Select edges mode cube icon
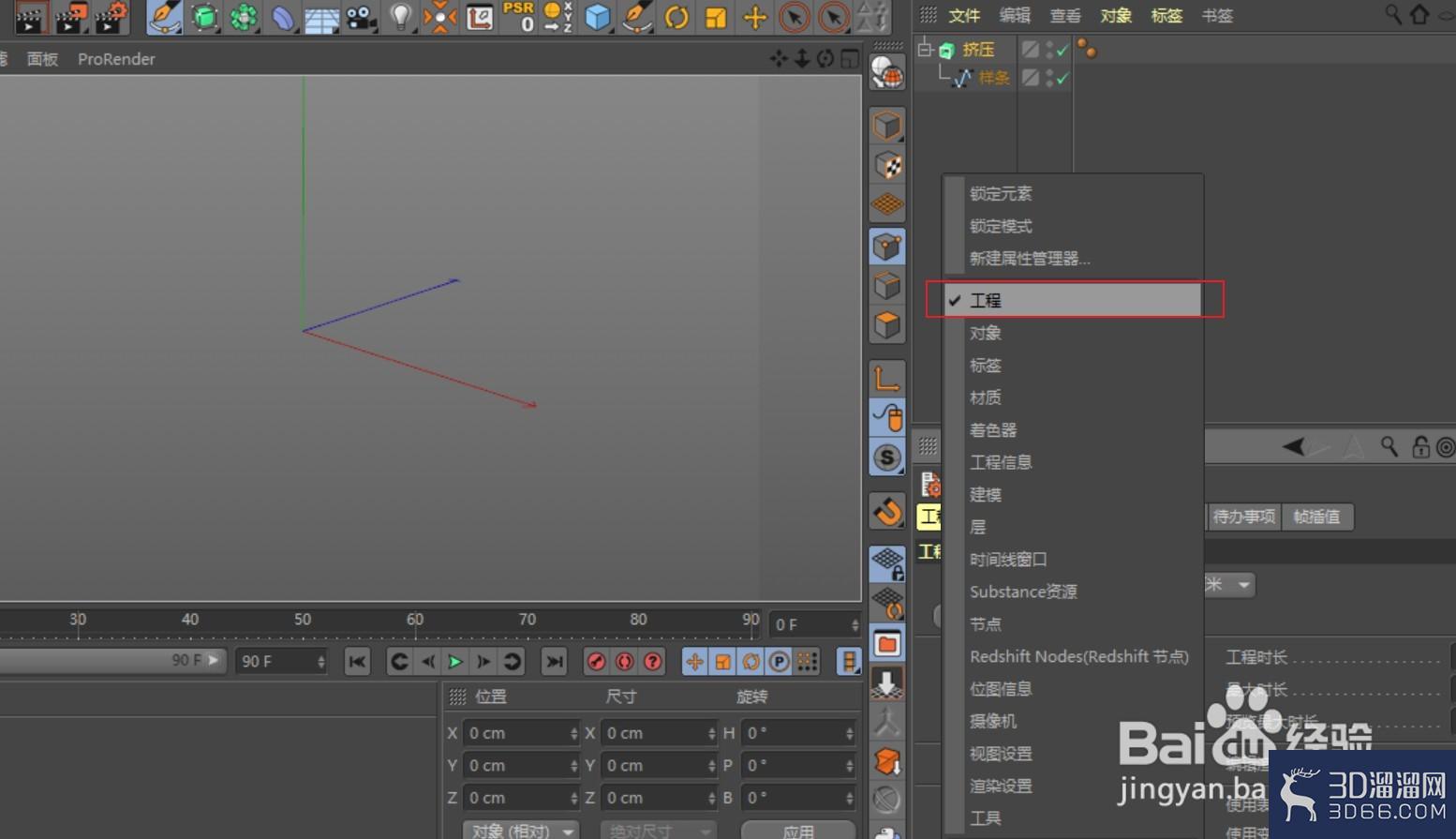The height and width of the screenshot is (839, 1456). (x=887, y=286)
